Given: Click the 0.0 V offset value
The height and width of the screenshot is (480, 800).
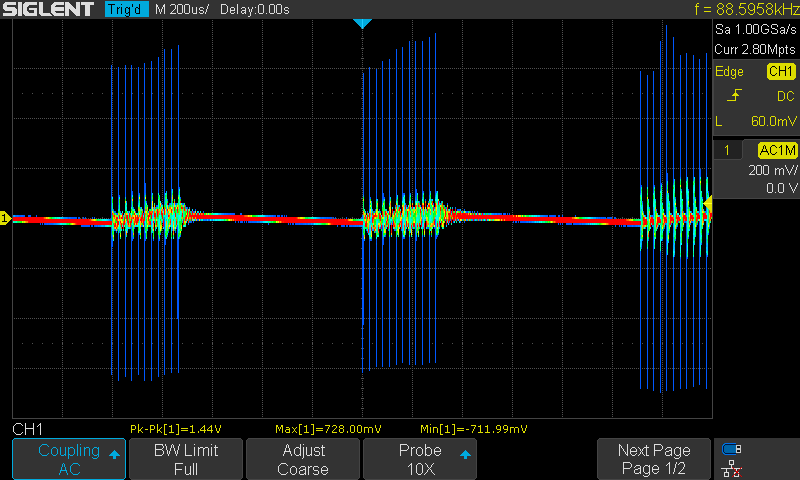Looking at the screenshot, I should tap(781, 189).
